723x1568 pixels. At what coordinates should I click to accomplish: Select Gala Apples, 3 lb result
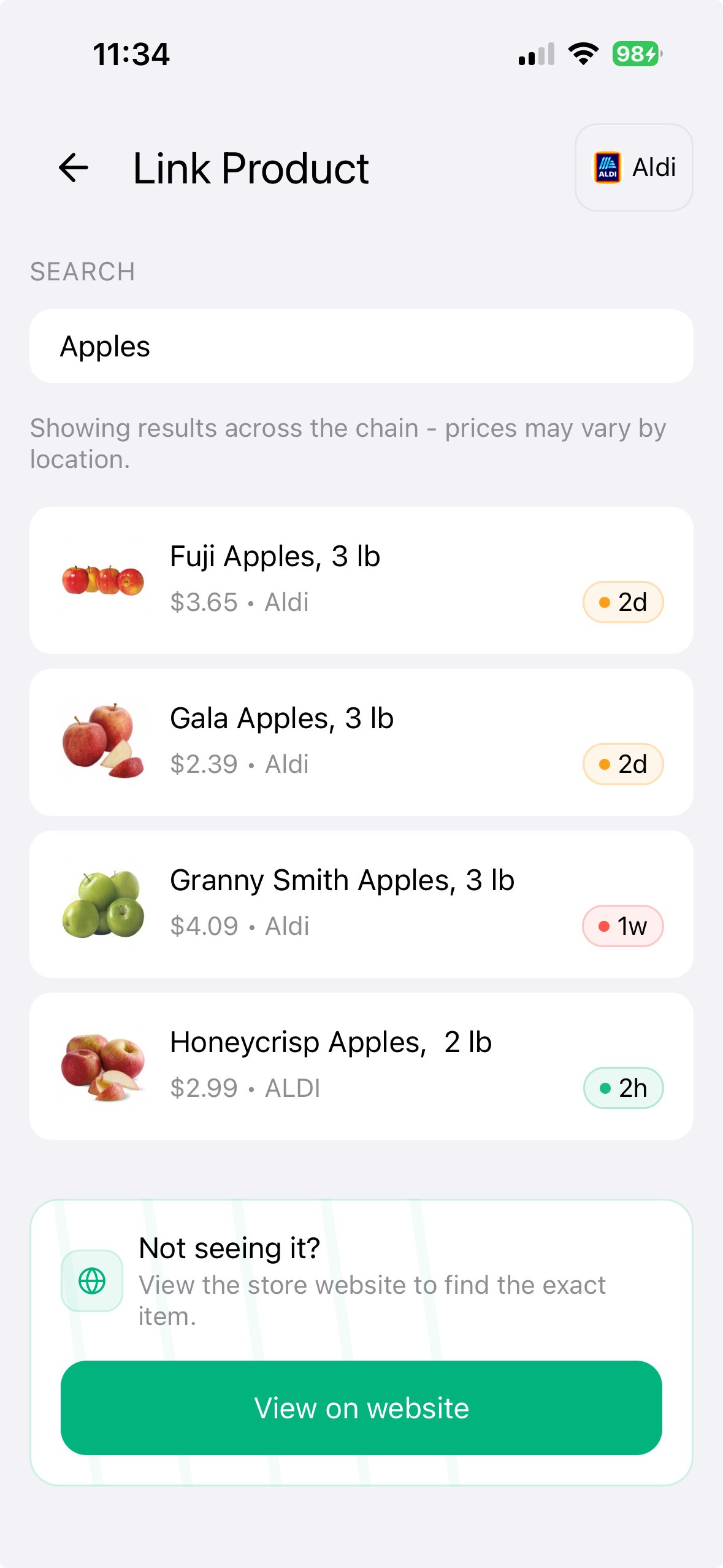coord(361,742)
